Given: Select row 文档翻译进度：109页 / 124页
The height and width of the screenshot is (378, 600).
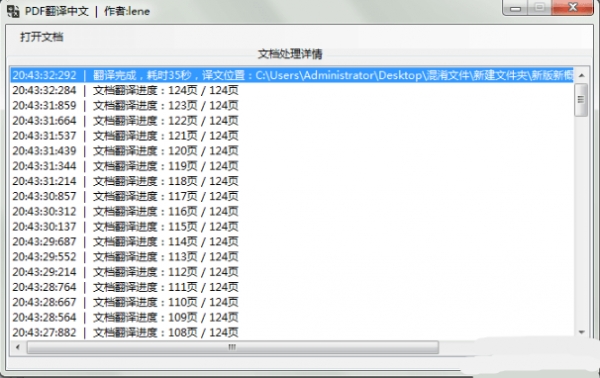Looking at the screenshot, I should coord(292,317).
